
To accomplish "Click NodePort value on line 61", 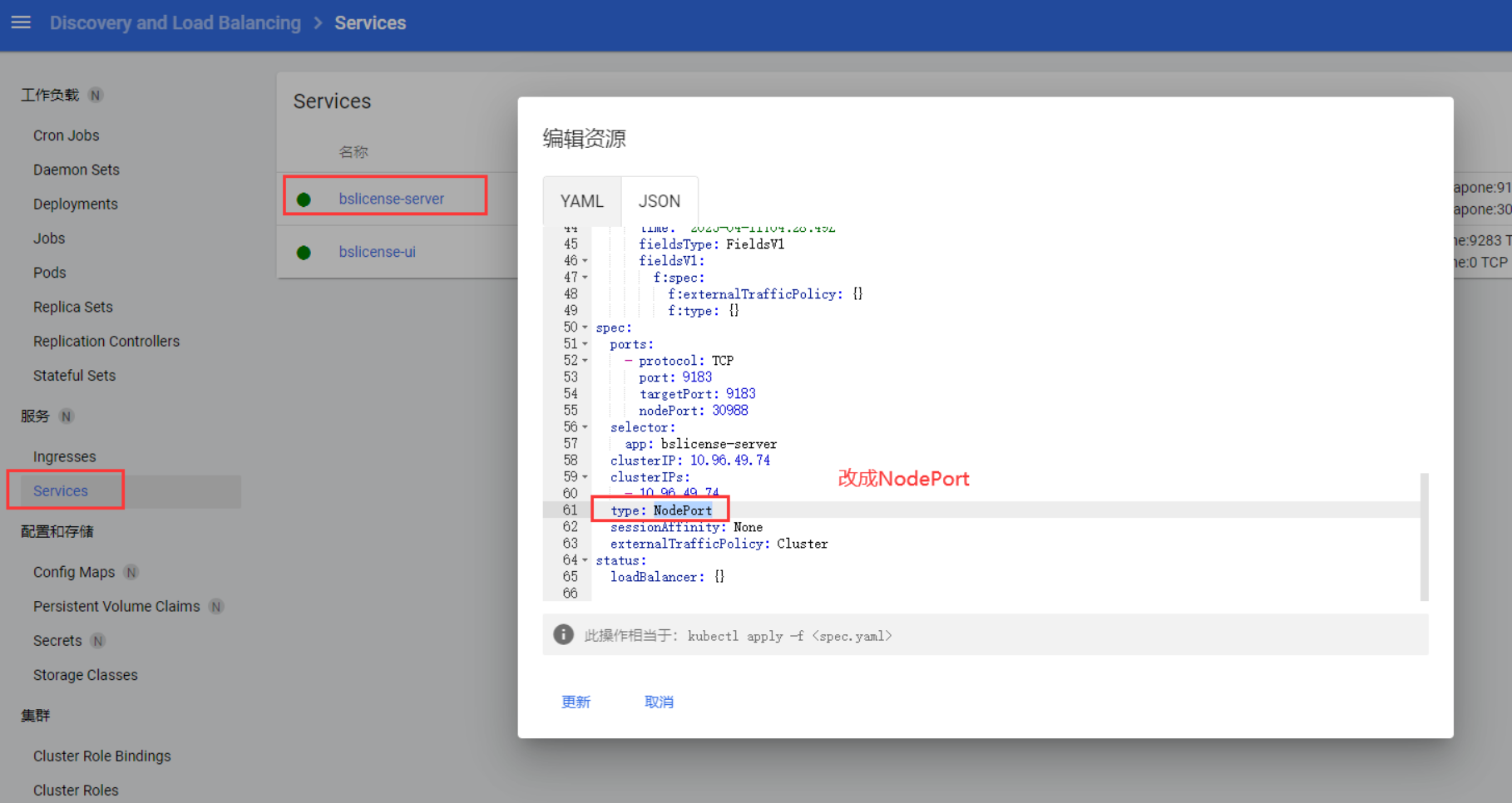I will [x=683, y=510].
